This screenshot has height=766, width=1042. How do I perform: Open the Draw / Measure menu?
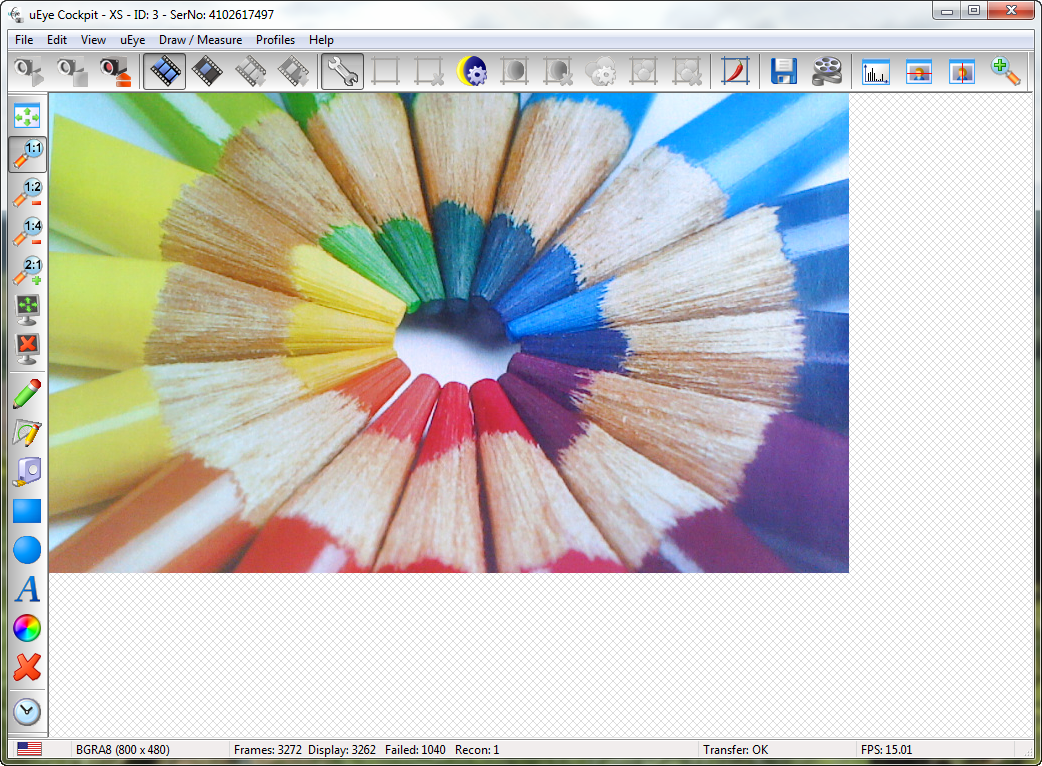[x=200, y=40]
